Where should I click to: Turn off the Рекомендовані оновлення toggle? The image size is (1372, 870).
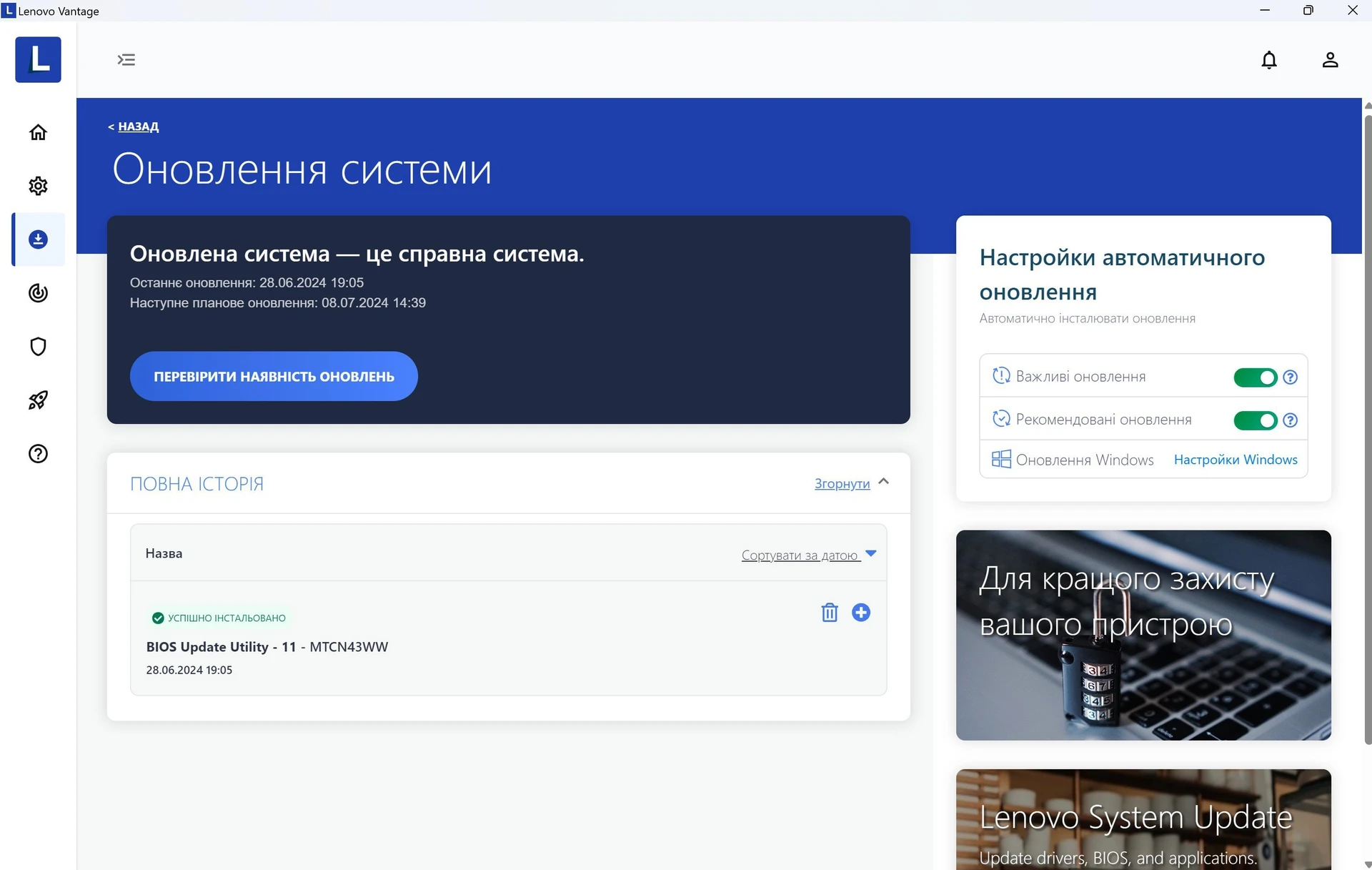(1256, 420)
